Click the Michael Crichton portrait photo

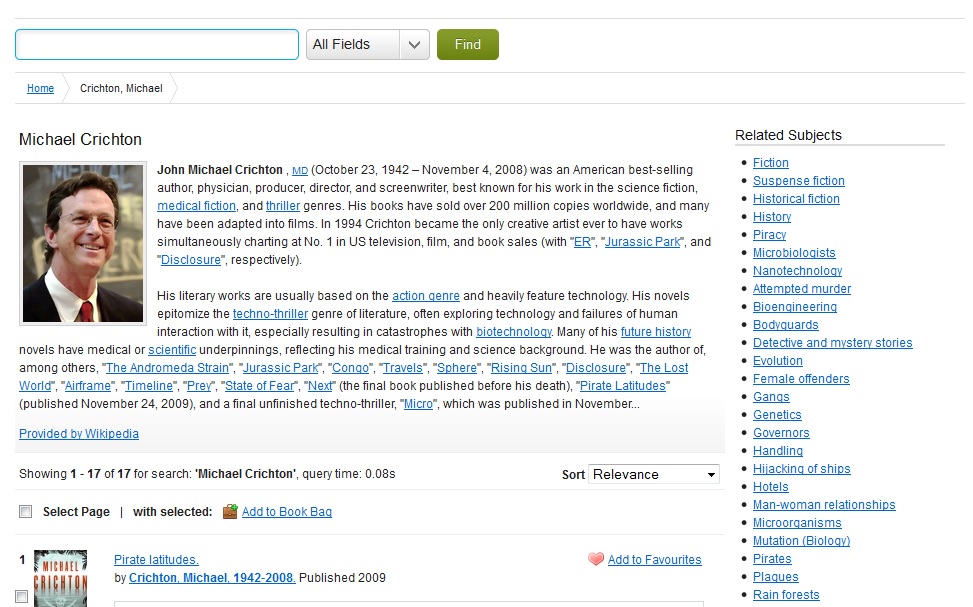83,243
